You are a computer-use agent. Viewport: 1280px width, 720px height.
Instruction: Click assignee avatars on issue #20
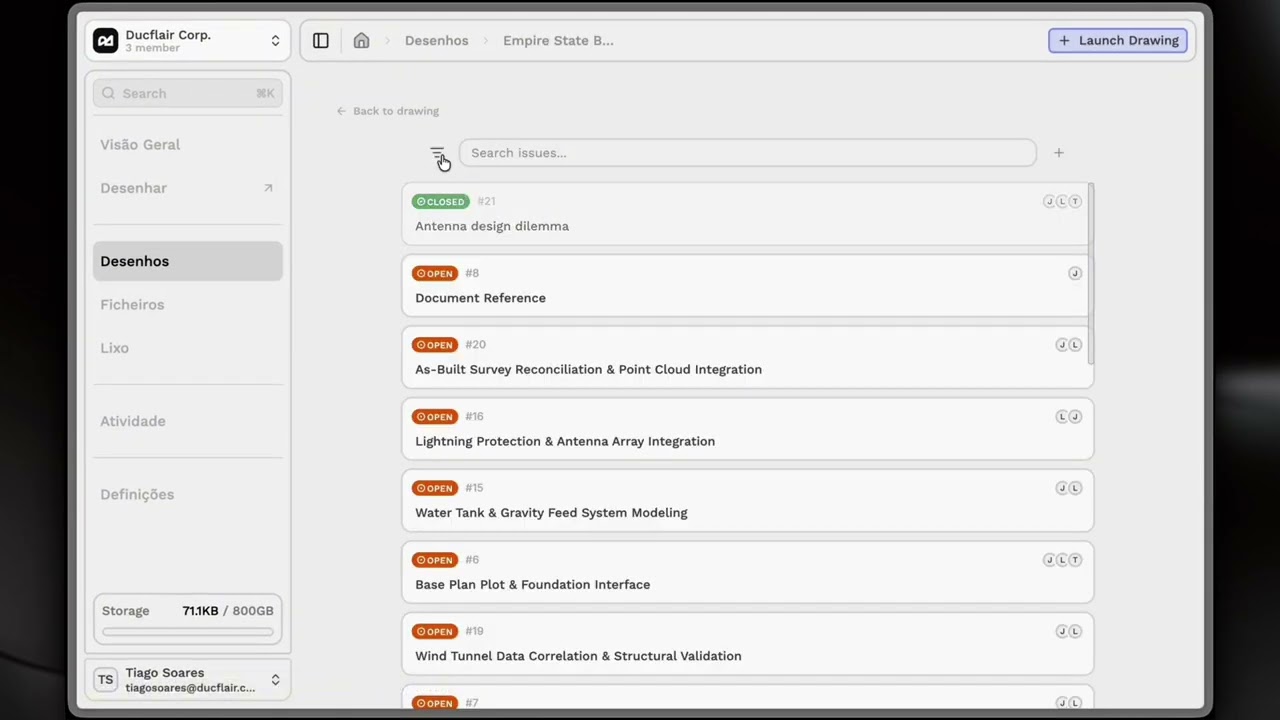tap(1069, 345)
